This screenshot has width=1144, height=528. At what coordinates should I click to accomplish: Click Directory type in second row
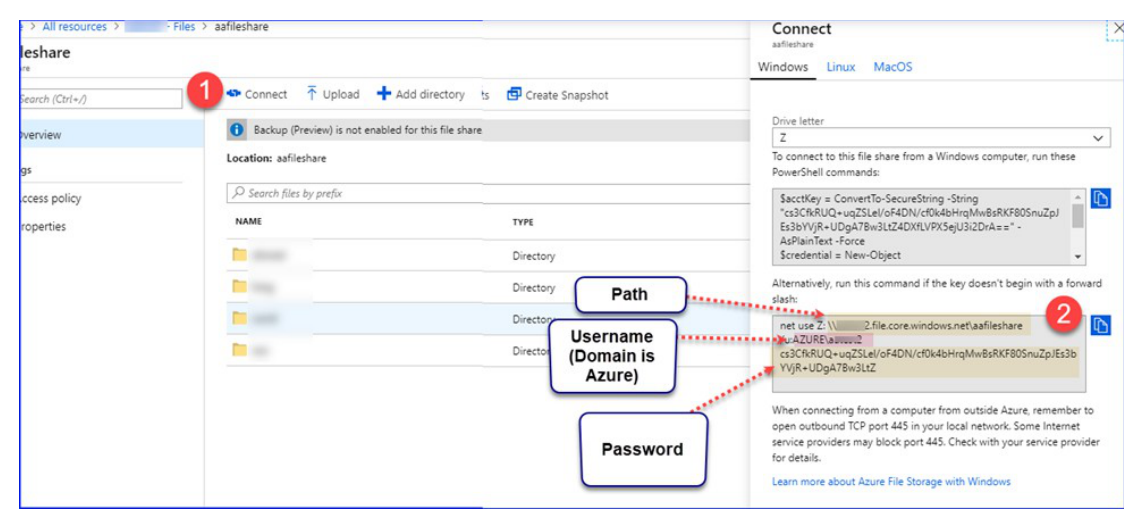[533, 287]
